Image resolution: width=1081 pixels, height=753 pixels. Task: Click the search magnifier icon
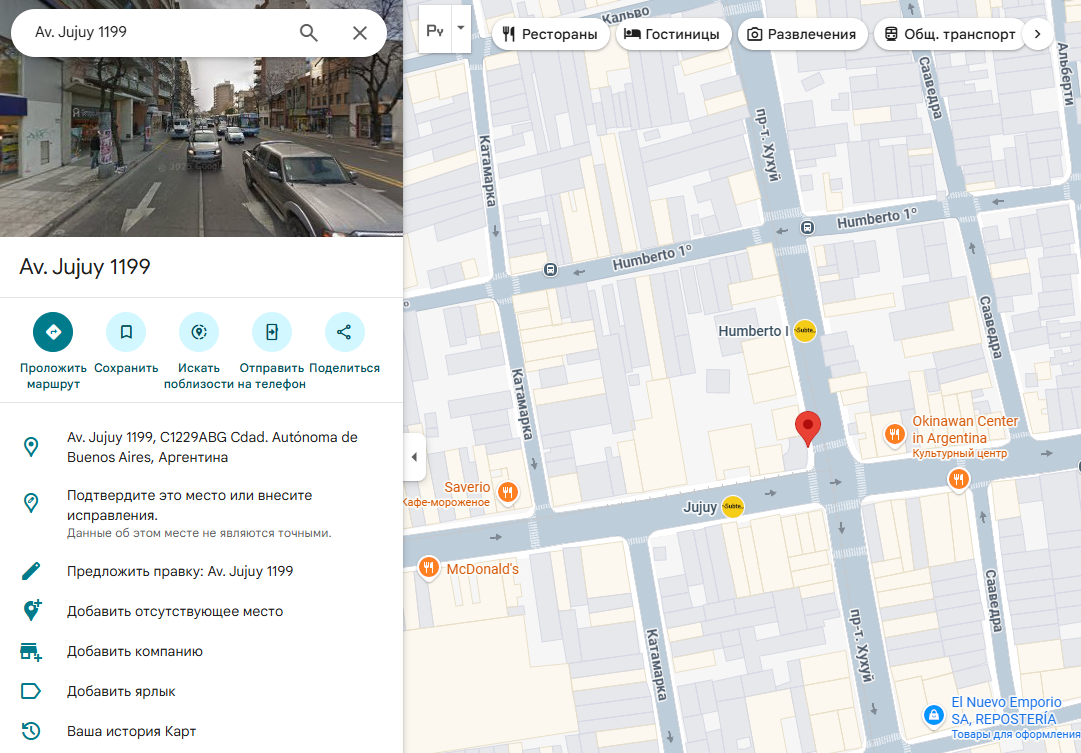pos(309,33)
